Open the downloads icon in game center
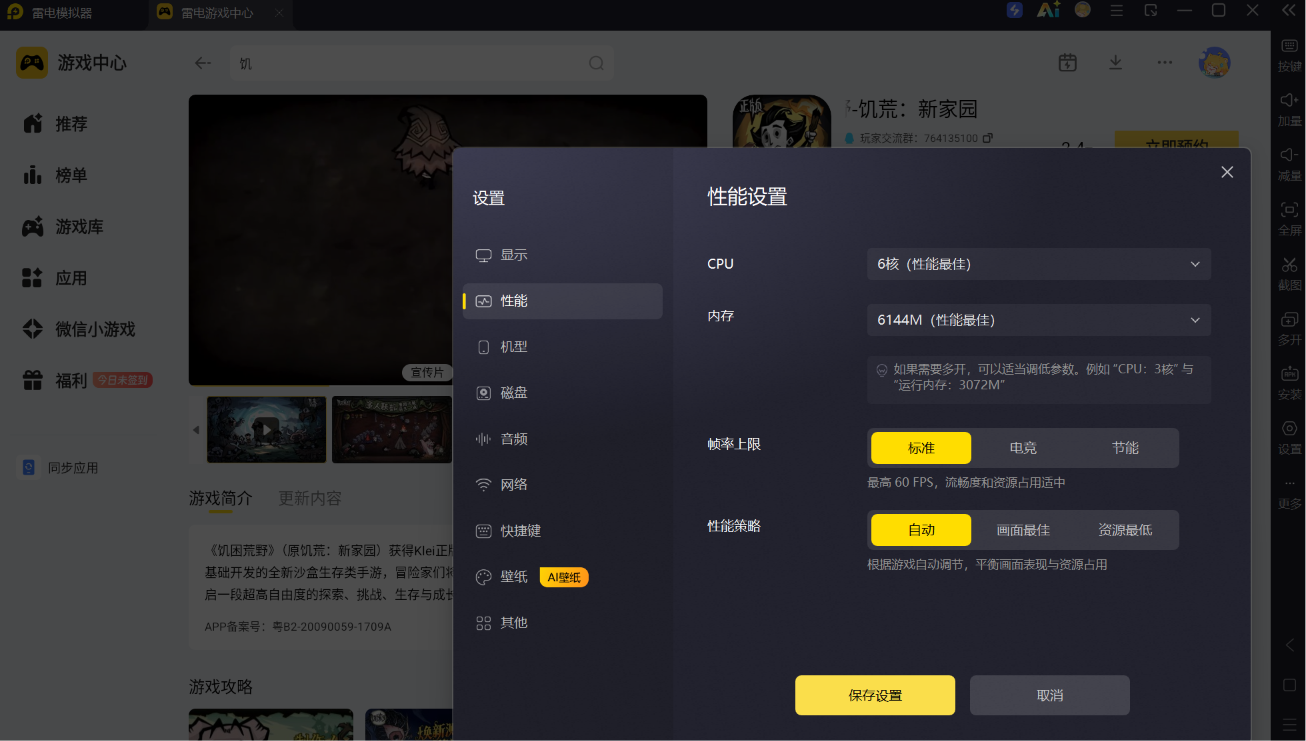Viewport: 1306px width, 741px height. click(1116, 63)
